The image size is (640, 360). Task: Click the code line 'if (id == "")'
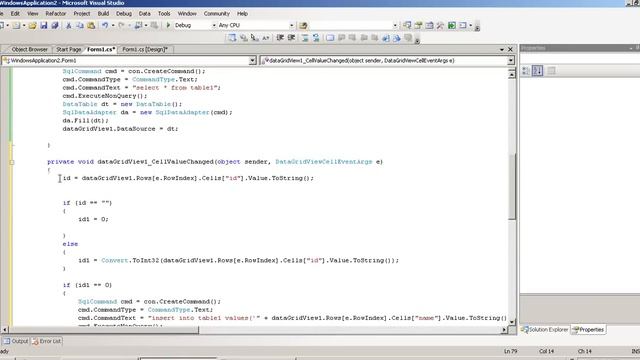pyautogui.click(x=87, y=203)
